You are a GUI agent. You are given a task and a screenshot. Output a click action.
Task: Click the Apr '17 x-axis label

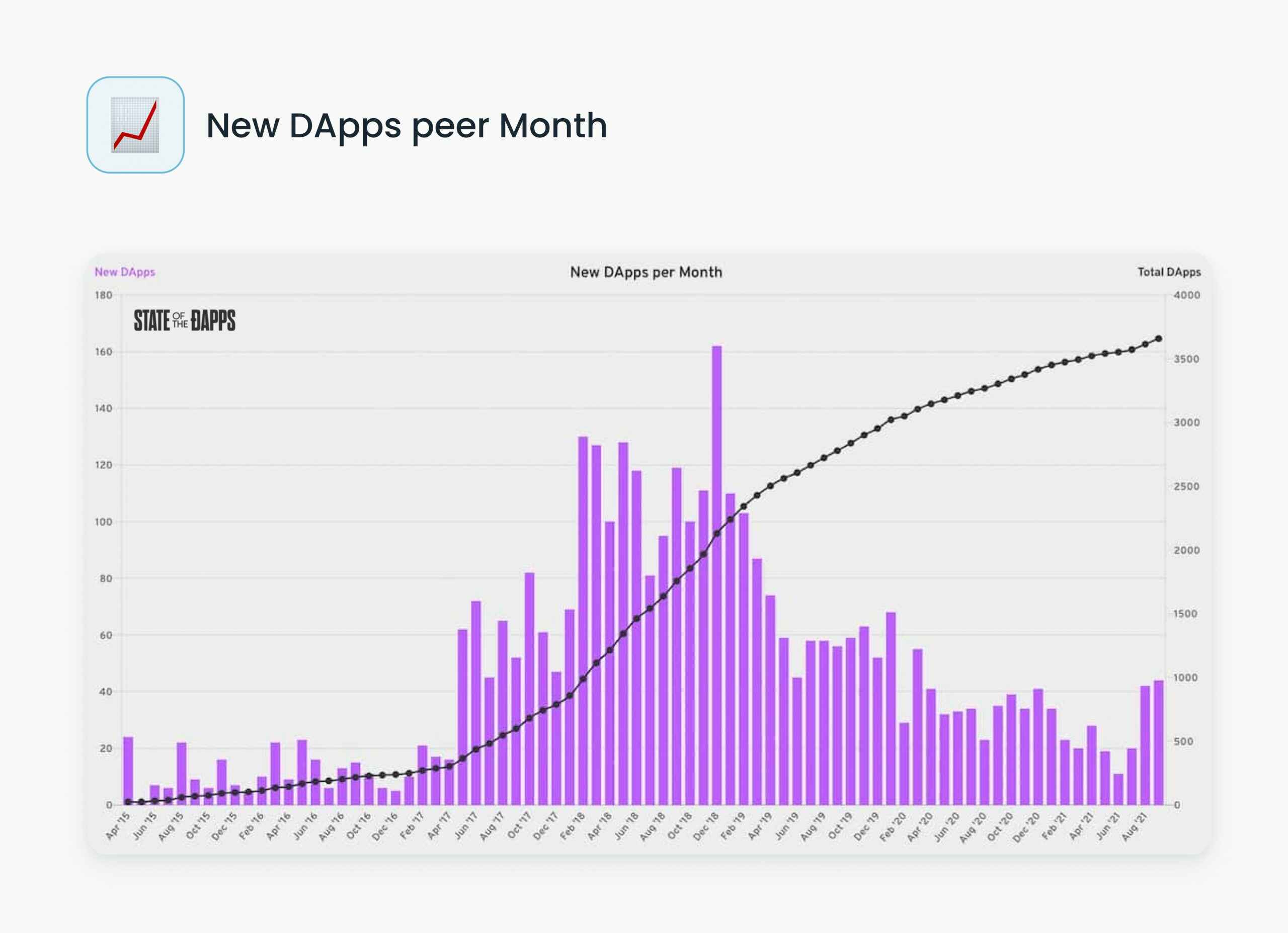[440, 826]
